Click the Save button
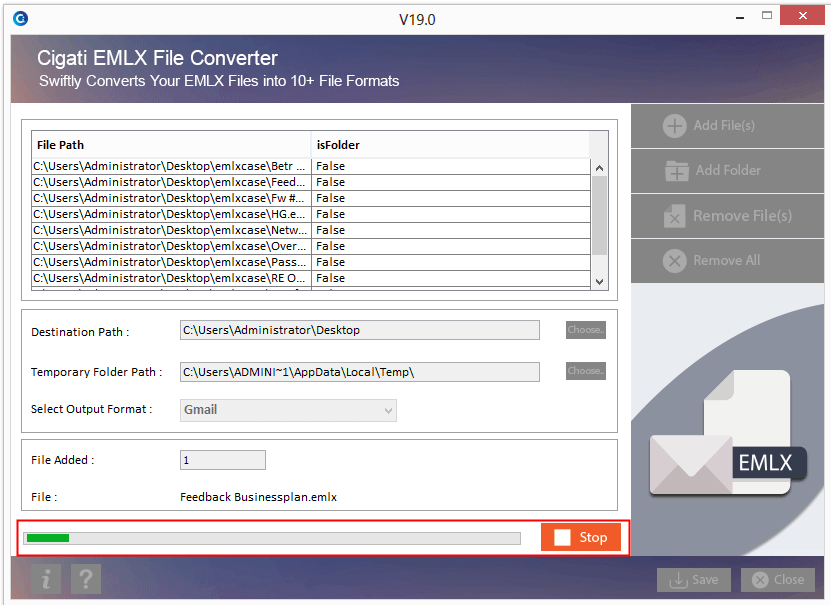 [694, 580]
